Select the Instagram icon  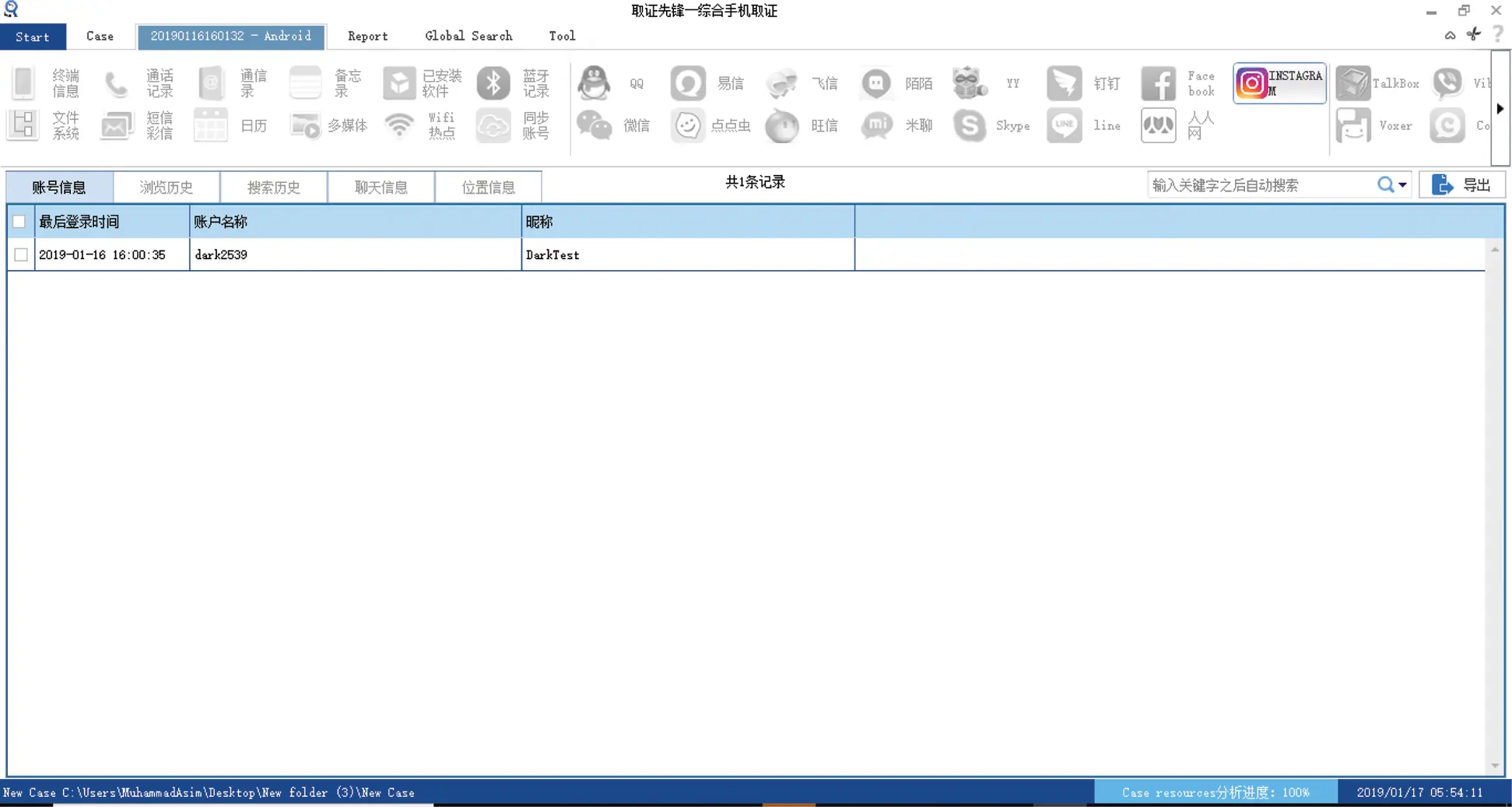pyautogui.click(x=1279, y=83)
